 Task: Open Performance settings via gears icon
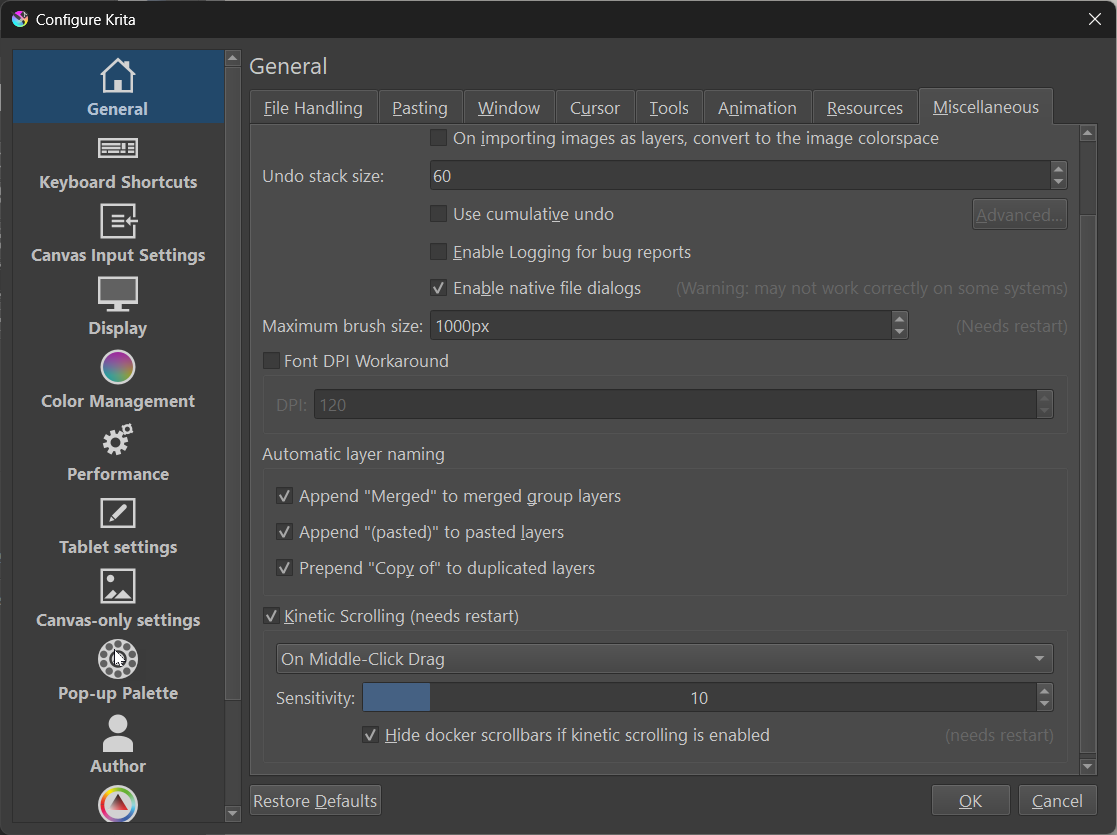tap(117, 440)
